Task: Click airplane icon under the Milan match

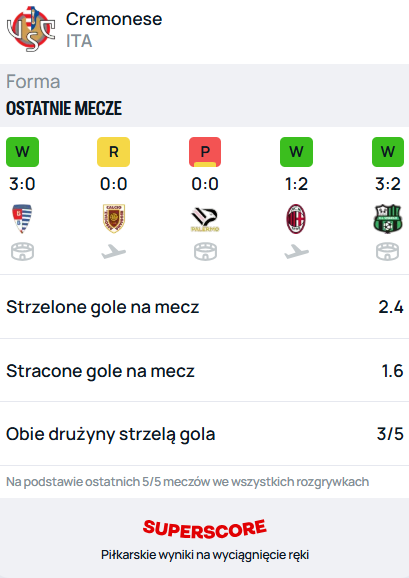Action: tap(296, 252)
